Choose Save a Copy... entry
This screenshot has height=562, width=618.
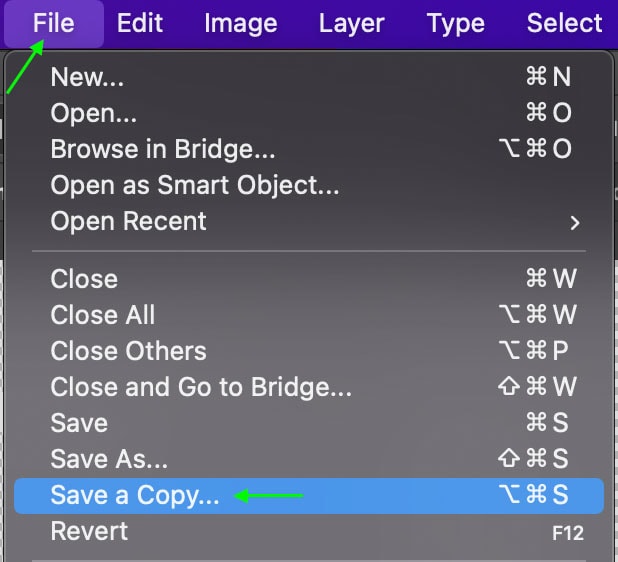[135, 495]
